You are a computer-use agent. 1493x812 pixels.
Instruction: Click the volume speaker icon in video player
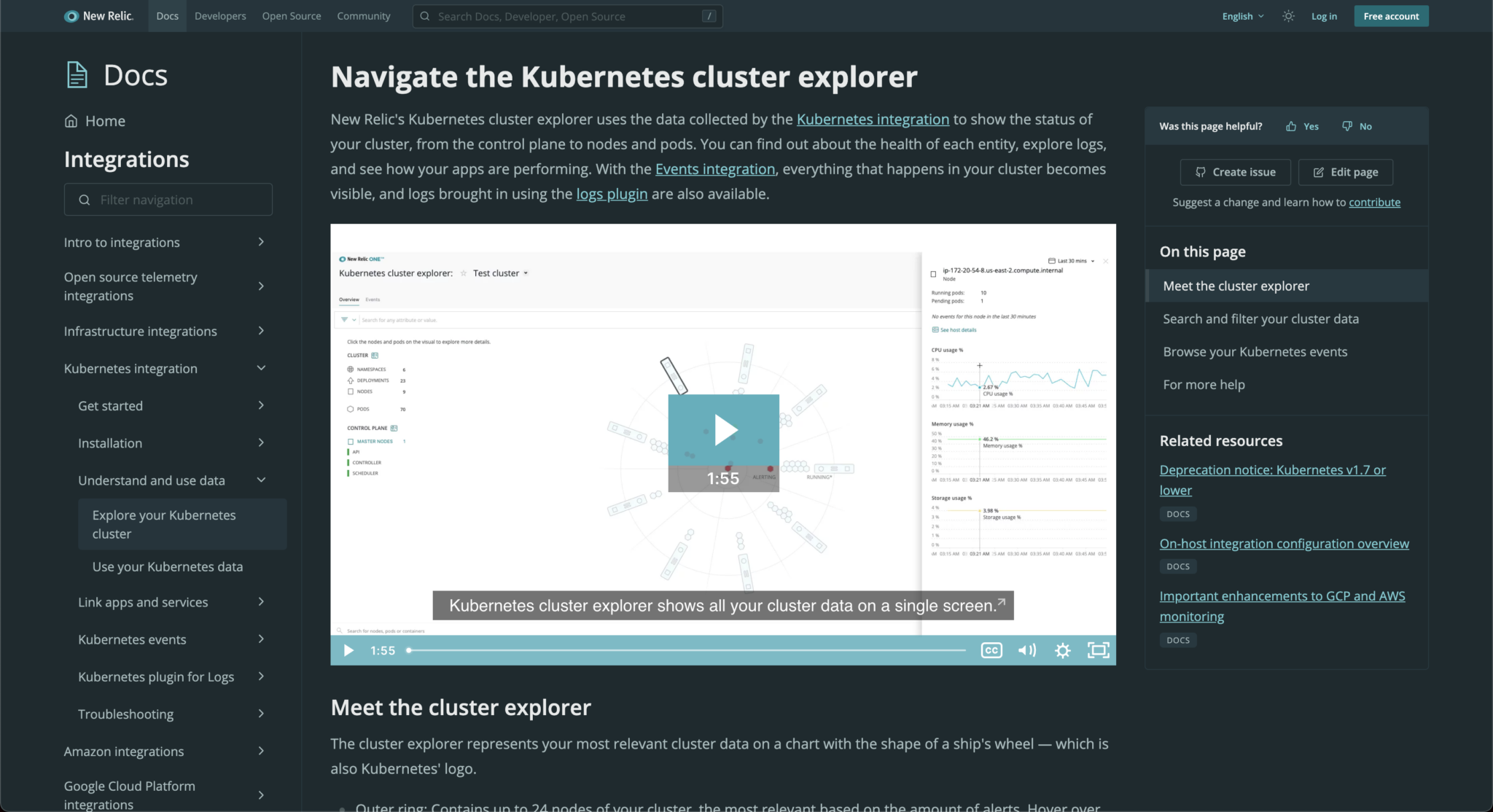pyautogui.click(x=1027, y=650)
